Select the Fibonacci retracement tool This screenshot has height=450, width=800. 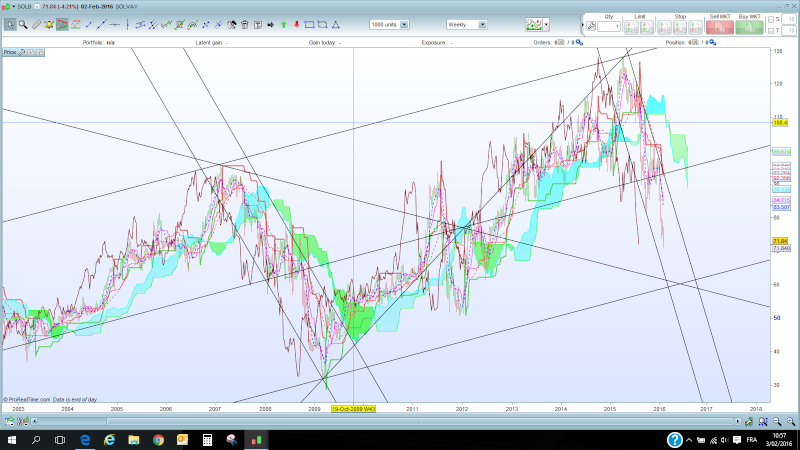point(180,24)
